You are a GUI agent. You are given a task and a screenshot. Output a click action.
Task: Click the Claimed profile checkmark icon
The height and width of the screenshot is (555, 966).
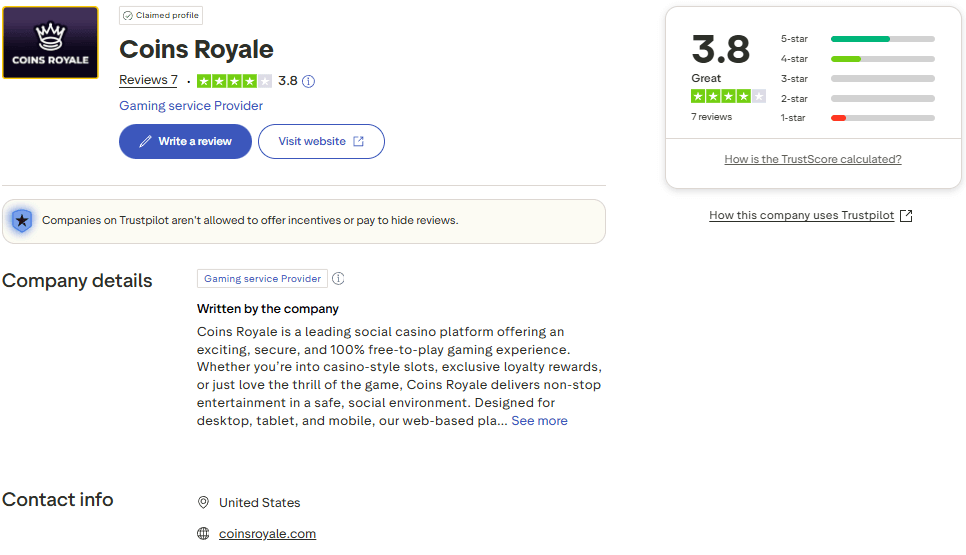(x=128, y=16)
